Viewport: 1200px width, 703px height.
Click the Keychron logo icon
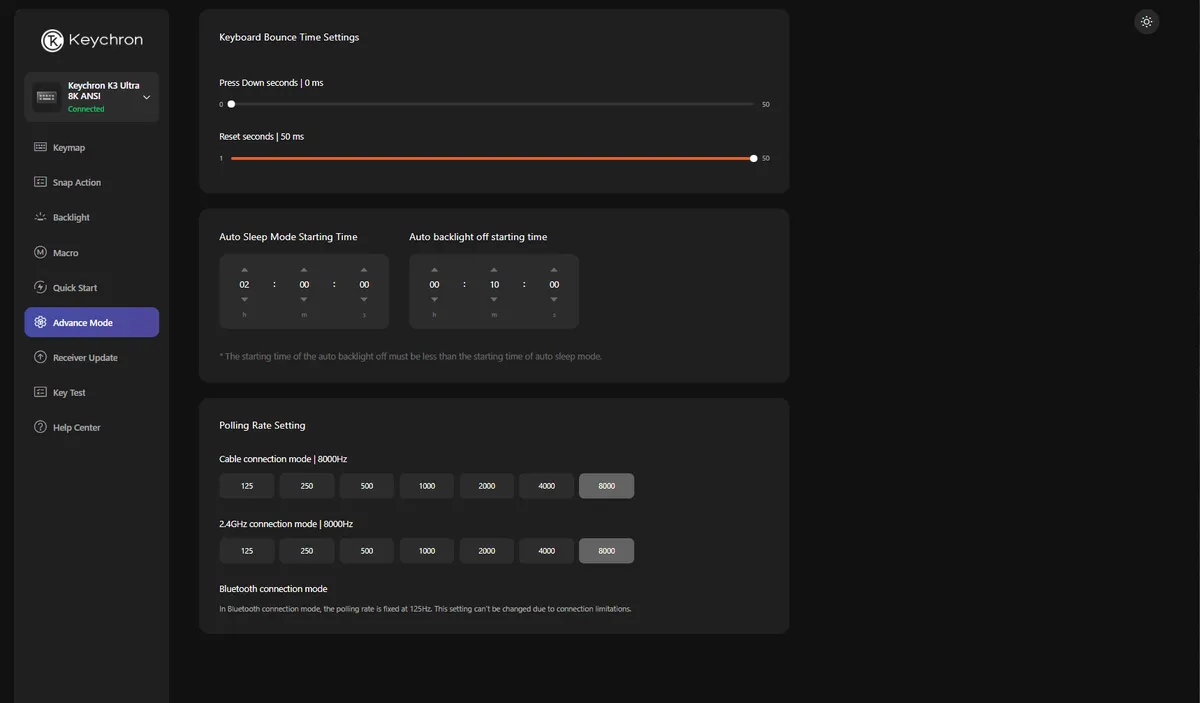click(x=52, y=40)
